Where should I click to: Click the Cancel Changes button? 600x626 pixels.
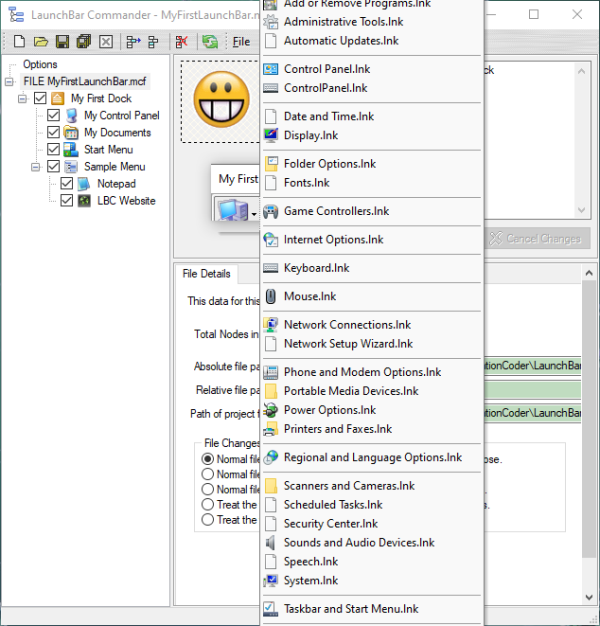pyautogui.click(x=537, y=239)
